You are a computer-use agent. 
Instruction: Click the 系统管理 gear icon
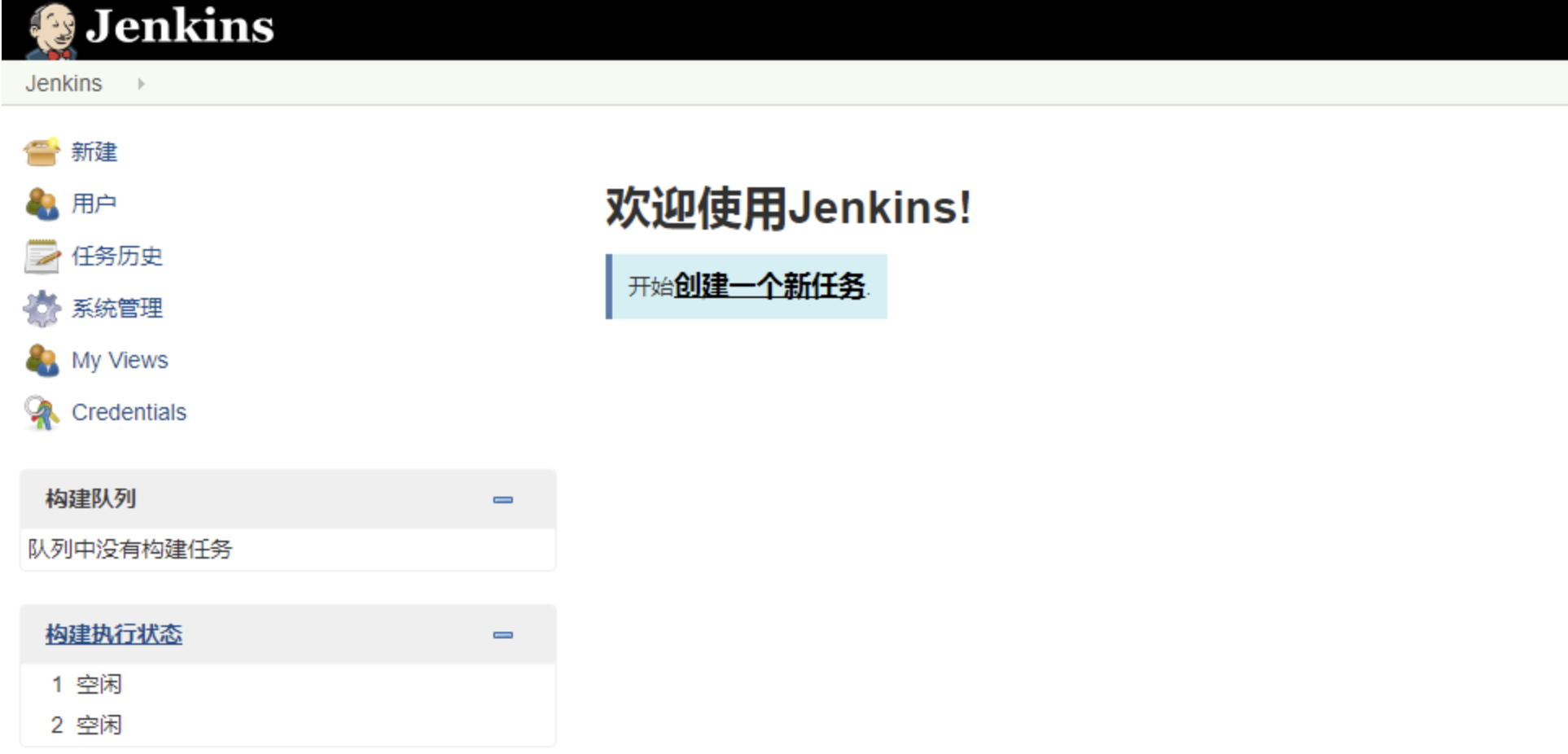click(42, 308)
